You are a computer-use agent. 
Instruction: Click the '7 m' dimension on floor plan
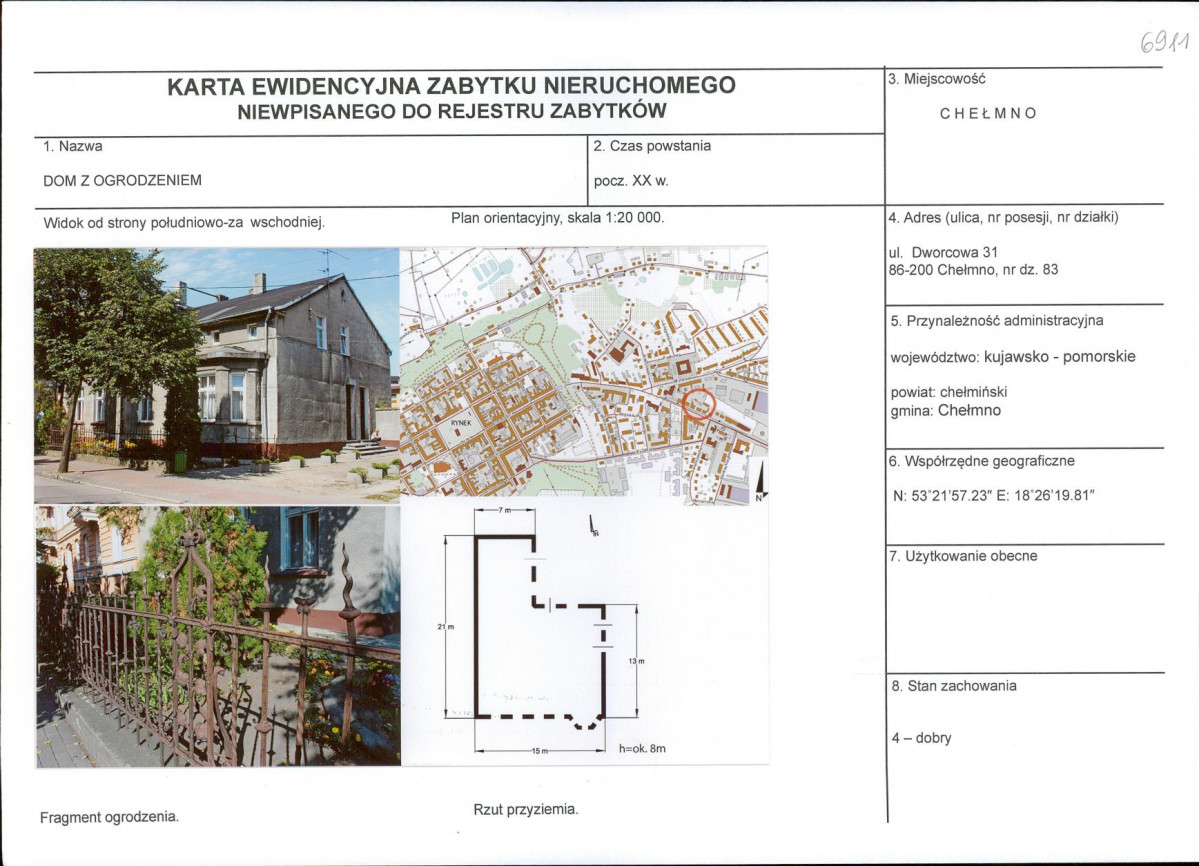(505, 510)
